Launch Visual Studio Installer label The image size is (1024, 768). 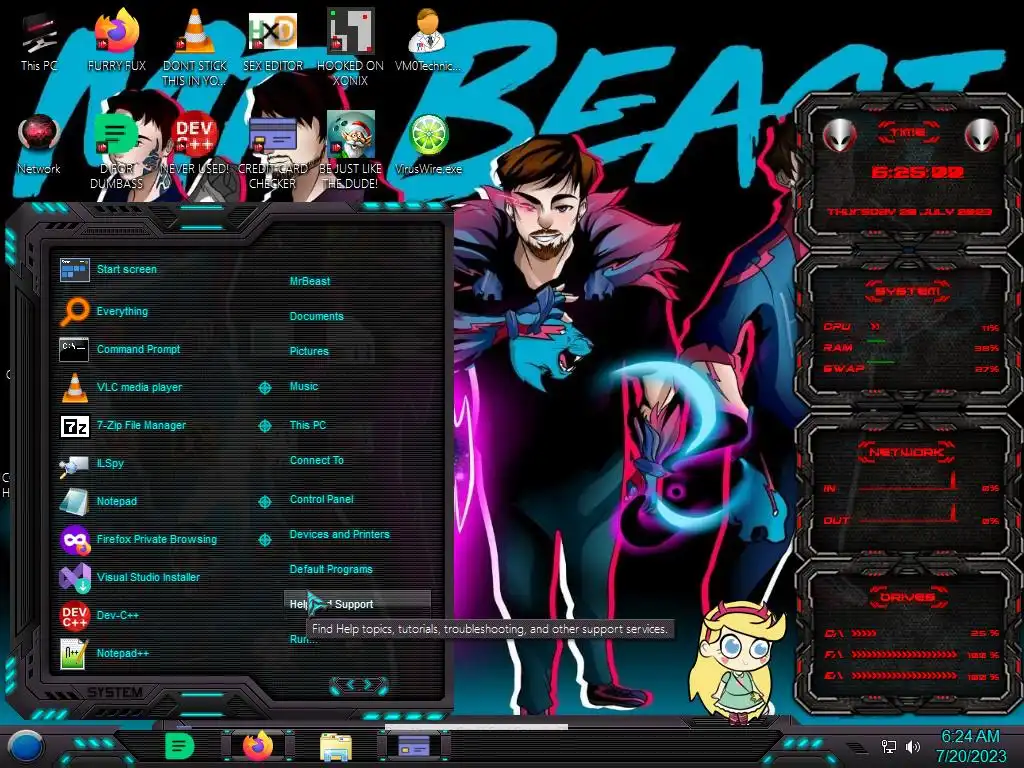148,577
